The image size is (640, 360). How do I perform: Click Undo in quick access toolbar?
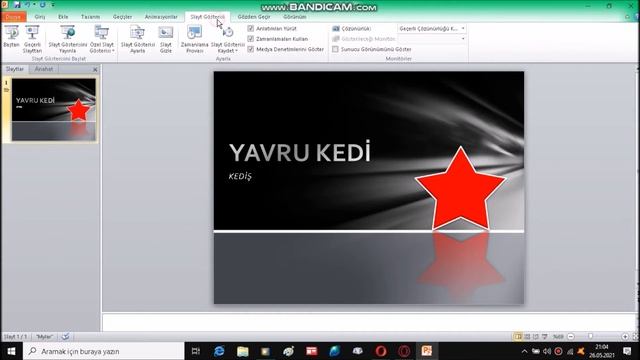28,5
